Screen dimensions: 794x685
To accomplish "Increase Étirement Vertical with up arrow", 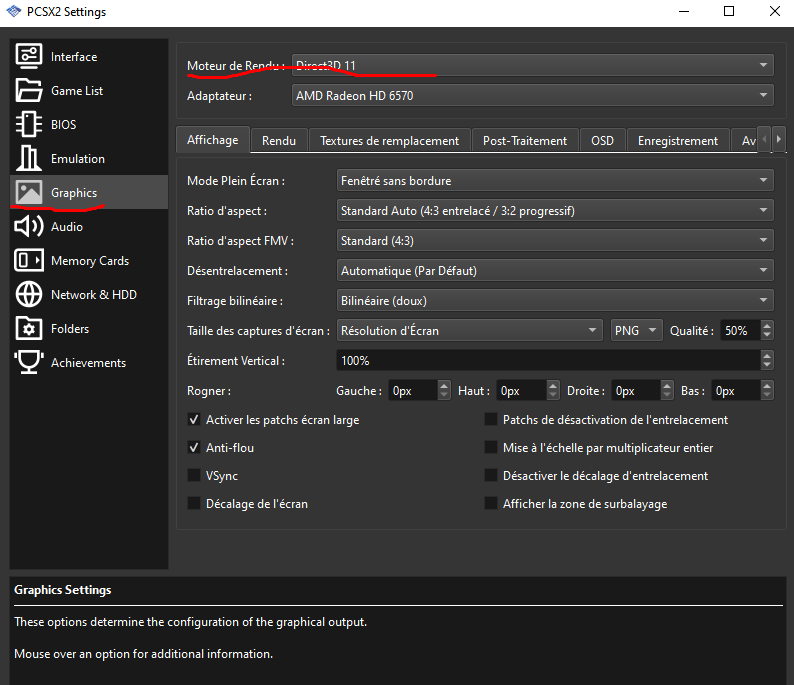I will (767, 355).
